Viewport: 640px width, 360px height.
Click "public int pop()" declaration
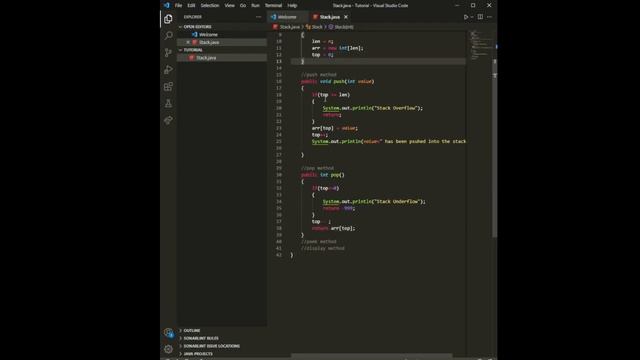[322, 175]
